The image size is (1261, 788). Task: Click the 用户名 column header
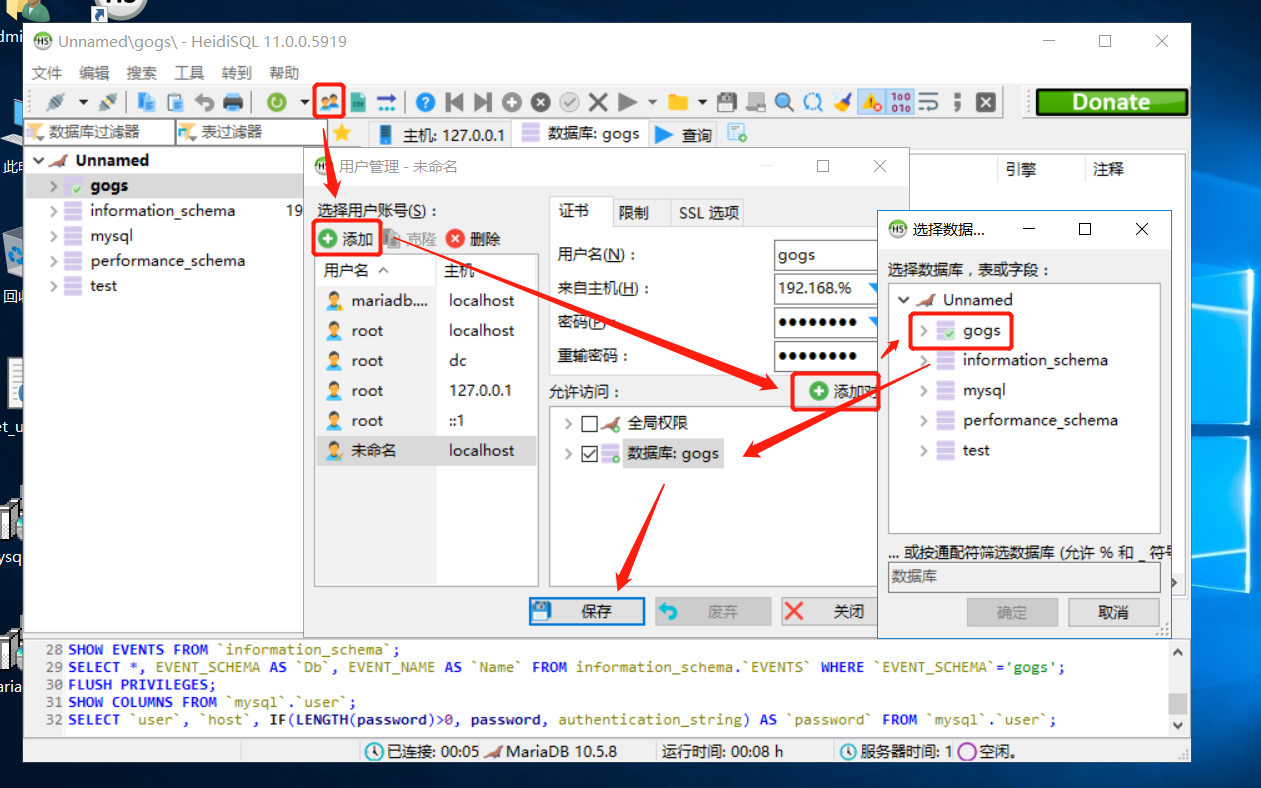376,271
